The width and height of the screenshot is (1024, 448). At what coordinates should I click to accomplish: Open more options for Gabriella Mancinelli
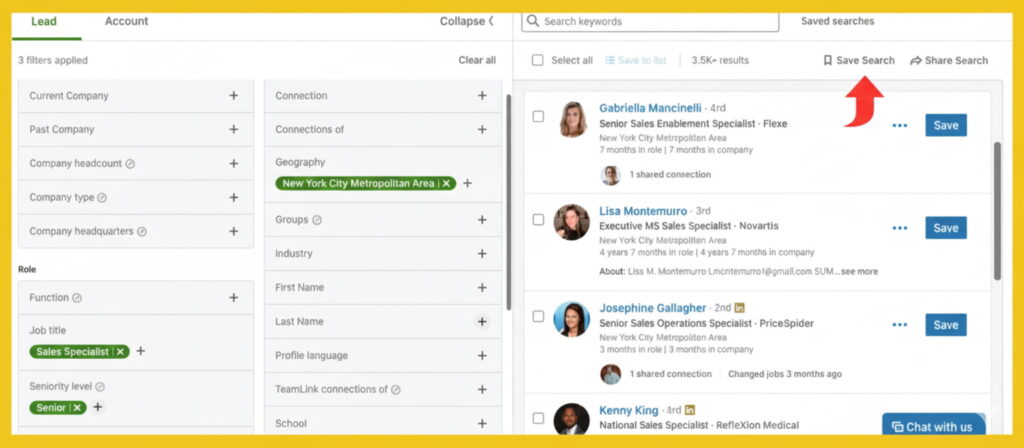(x=899, y=126)
